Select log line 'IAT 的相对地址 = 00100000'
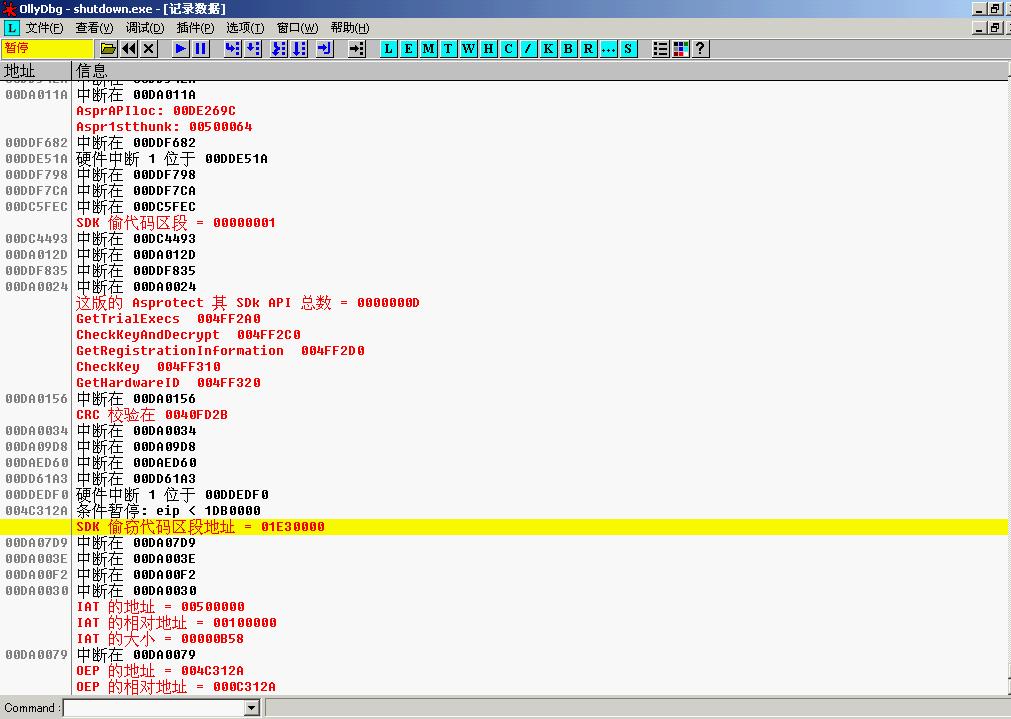The height and width of the screenshot is (719, 1011). point(176,623)
